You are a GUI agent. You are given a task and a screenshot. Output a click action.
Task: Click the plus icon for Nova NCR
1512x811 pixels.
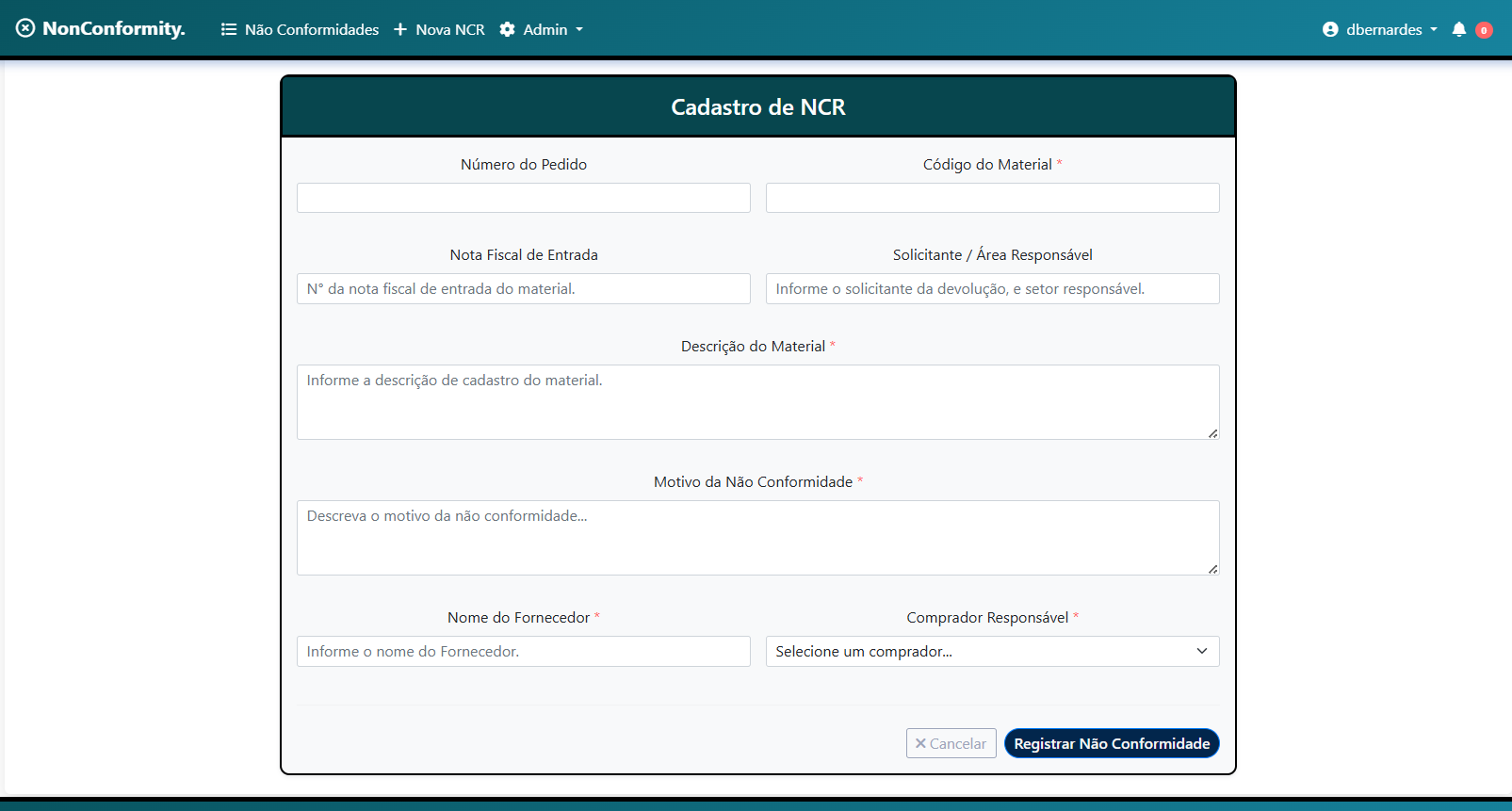400,29
